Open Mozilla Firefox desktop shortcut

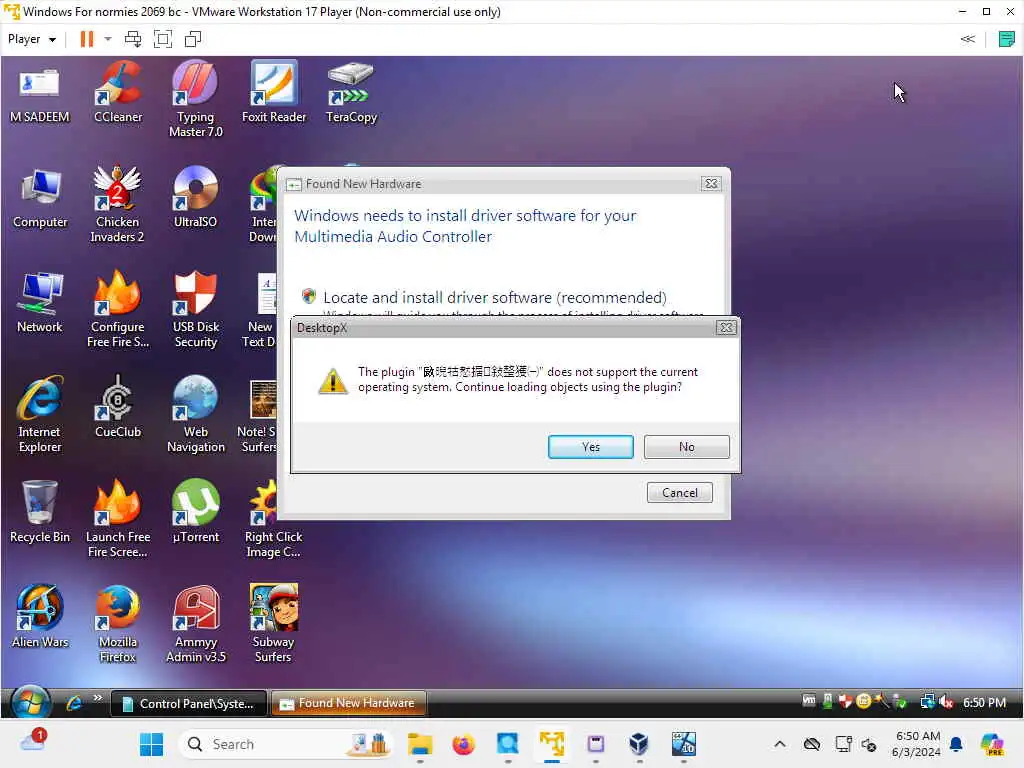(x=118, y=624)
